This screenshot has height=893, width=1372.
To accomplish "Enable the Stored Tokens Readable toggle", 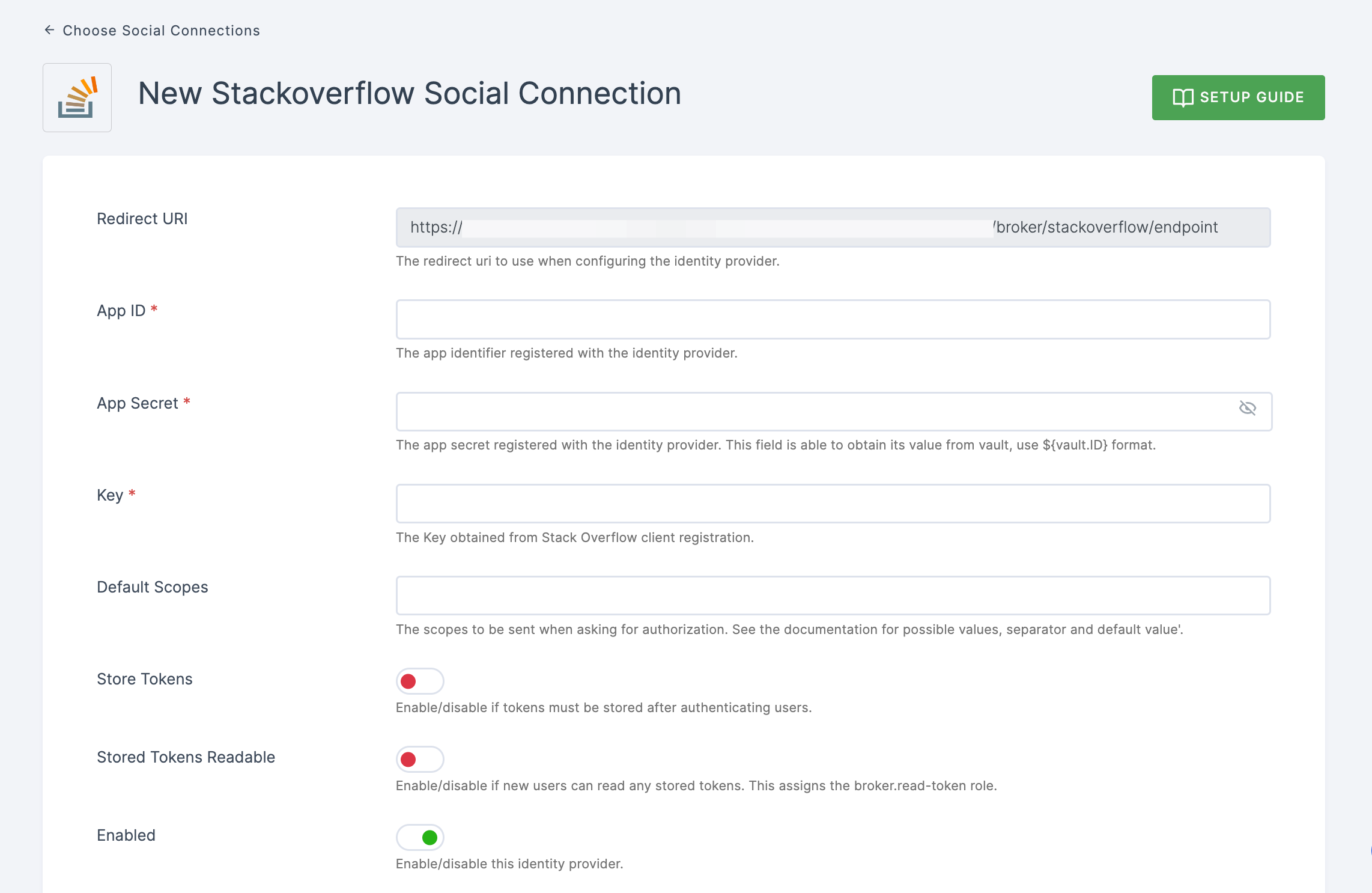I will (x=420, y=759).
